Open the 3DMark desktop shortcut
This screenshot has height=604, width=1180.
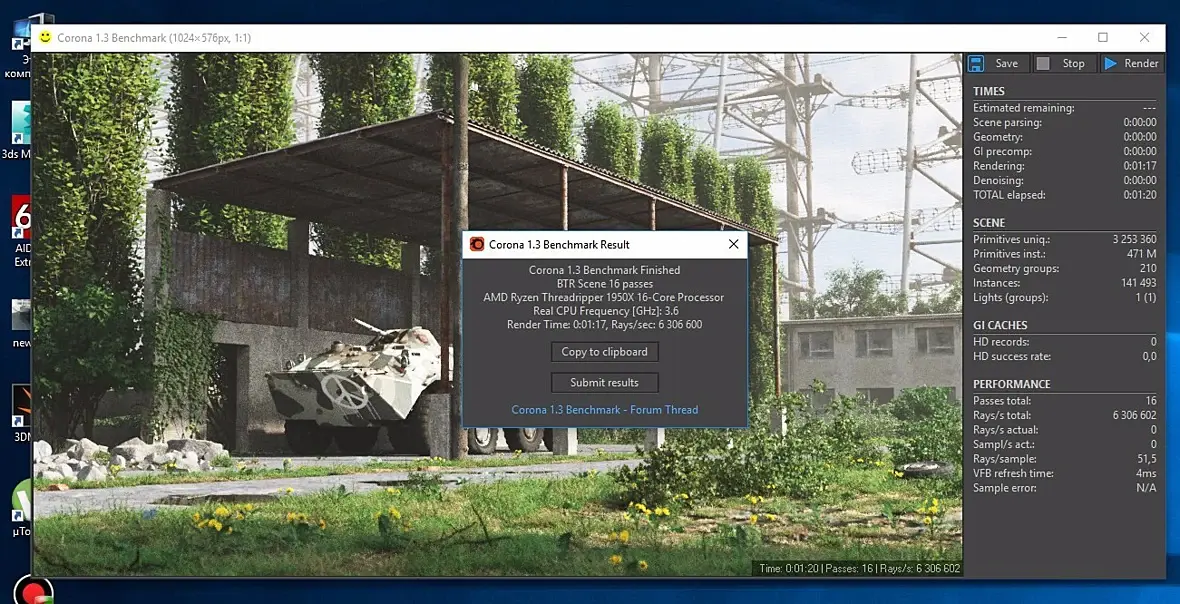(x=21, y=414)
